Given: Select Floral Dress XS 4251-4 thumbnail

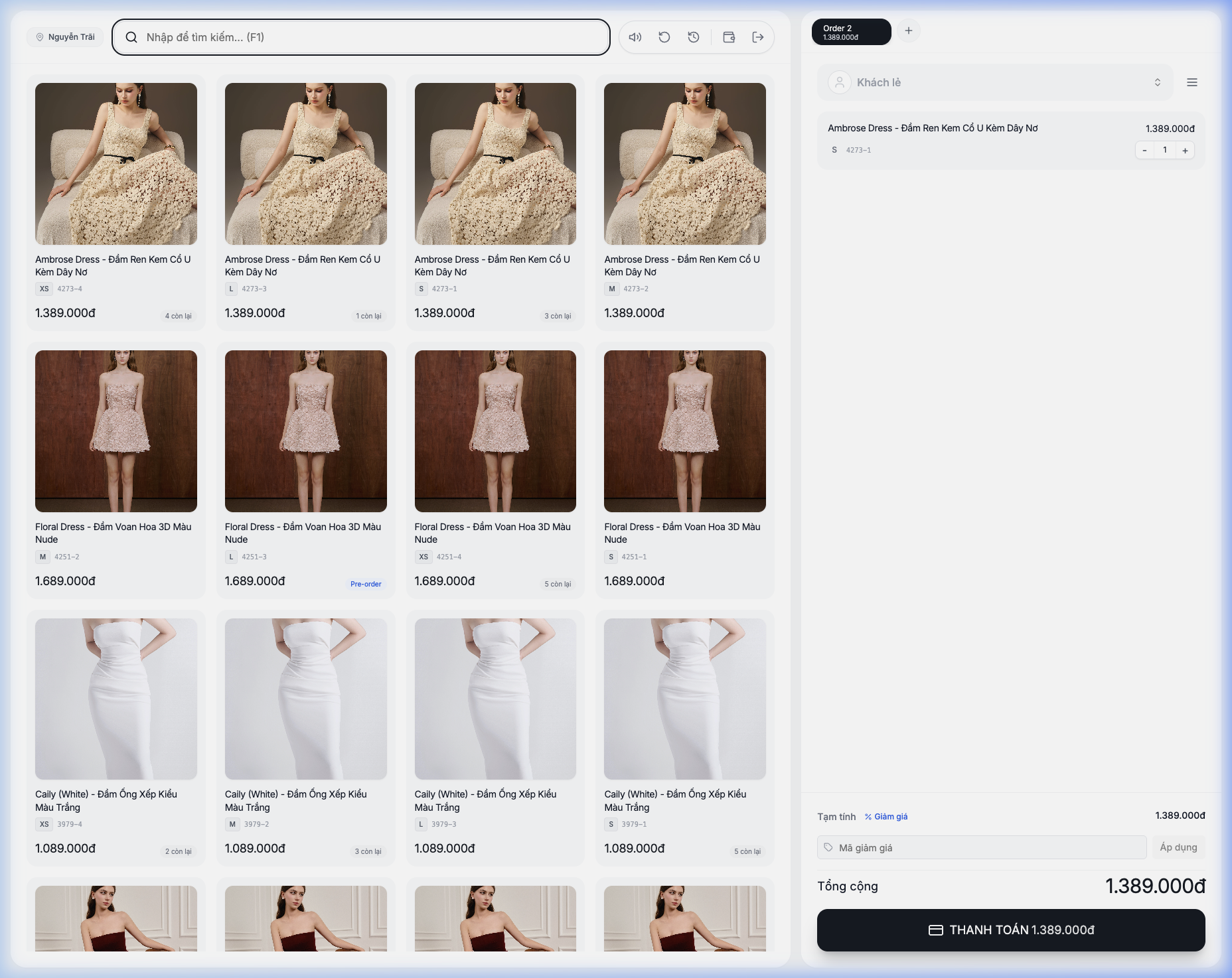Looking at the screenshot, I should [x=495, y=431].
